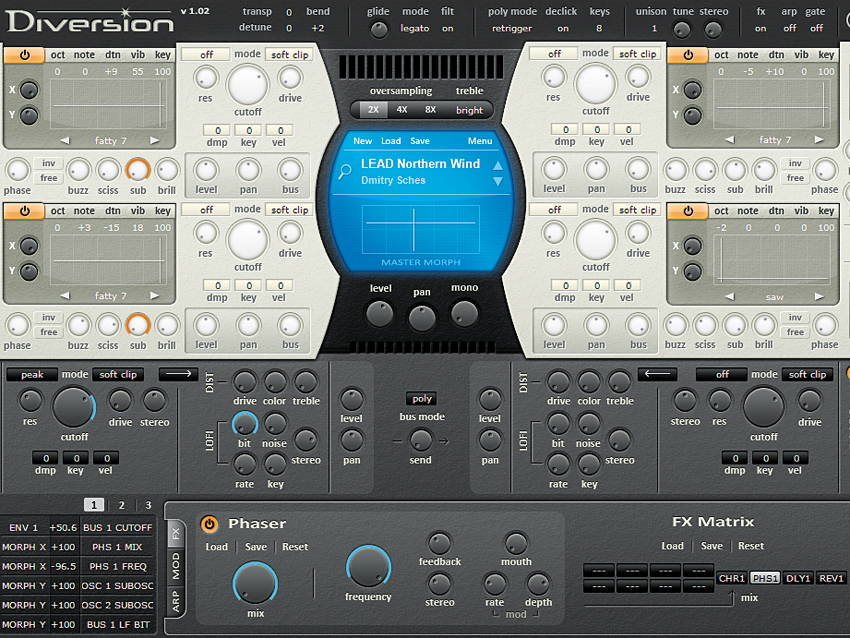Screen dimensions: 850x638
Task: Select 4X oversampling
Action: click(x=402, y=109)
